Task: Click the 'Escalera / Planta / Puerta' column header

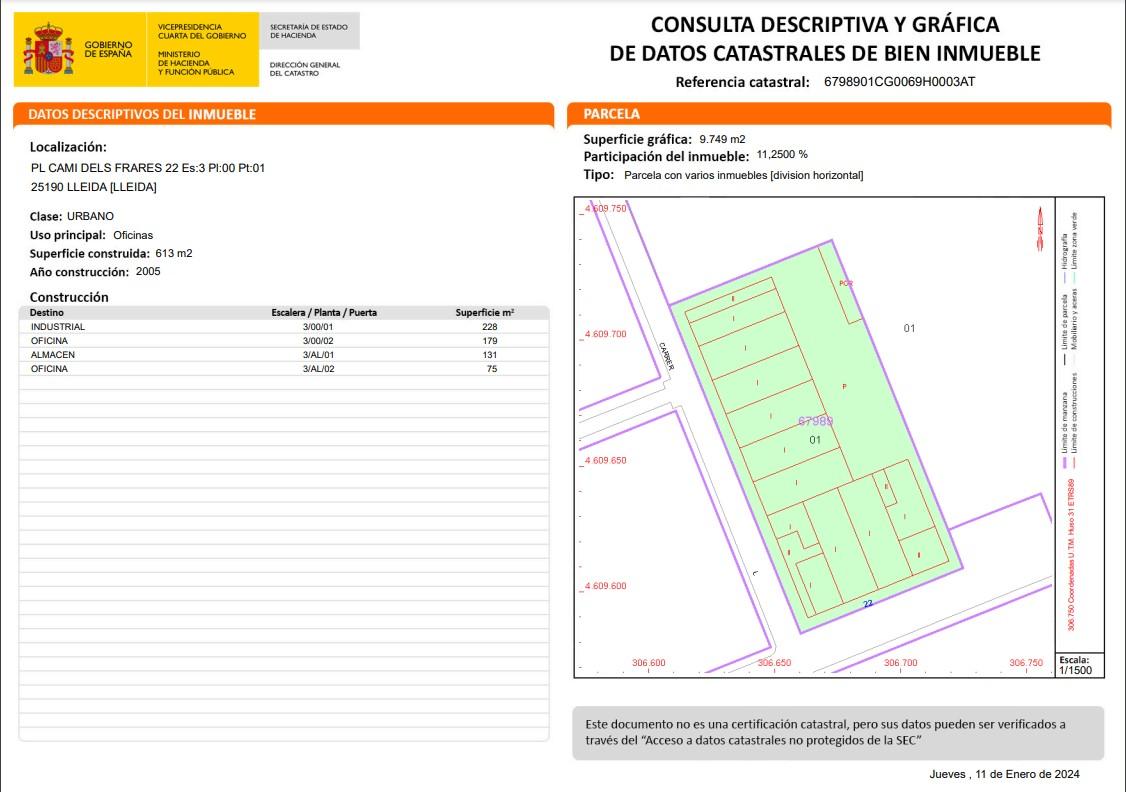Action: coord(324,312)
